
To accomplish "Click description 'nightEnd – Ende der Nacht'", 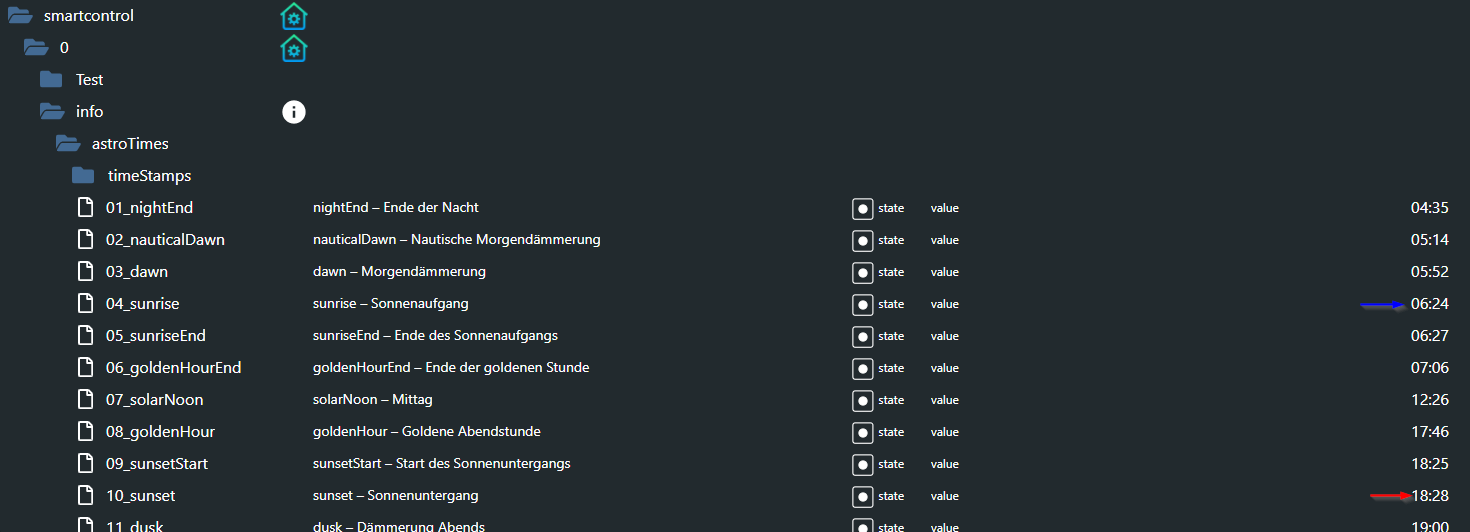I will (x=396, y=208).
